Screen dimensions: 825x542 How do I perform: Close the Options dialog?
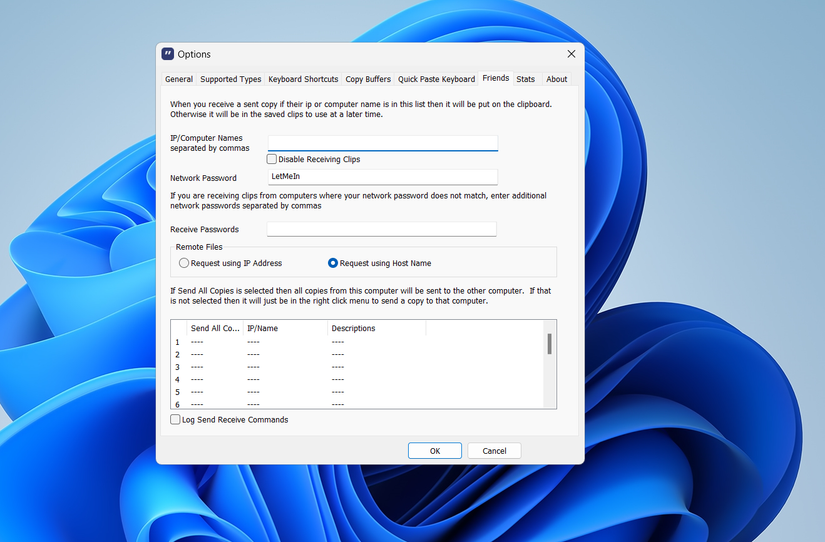571,54
